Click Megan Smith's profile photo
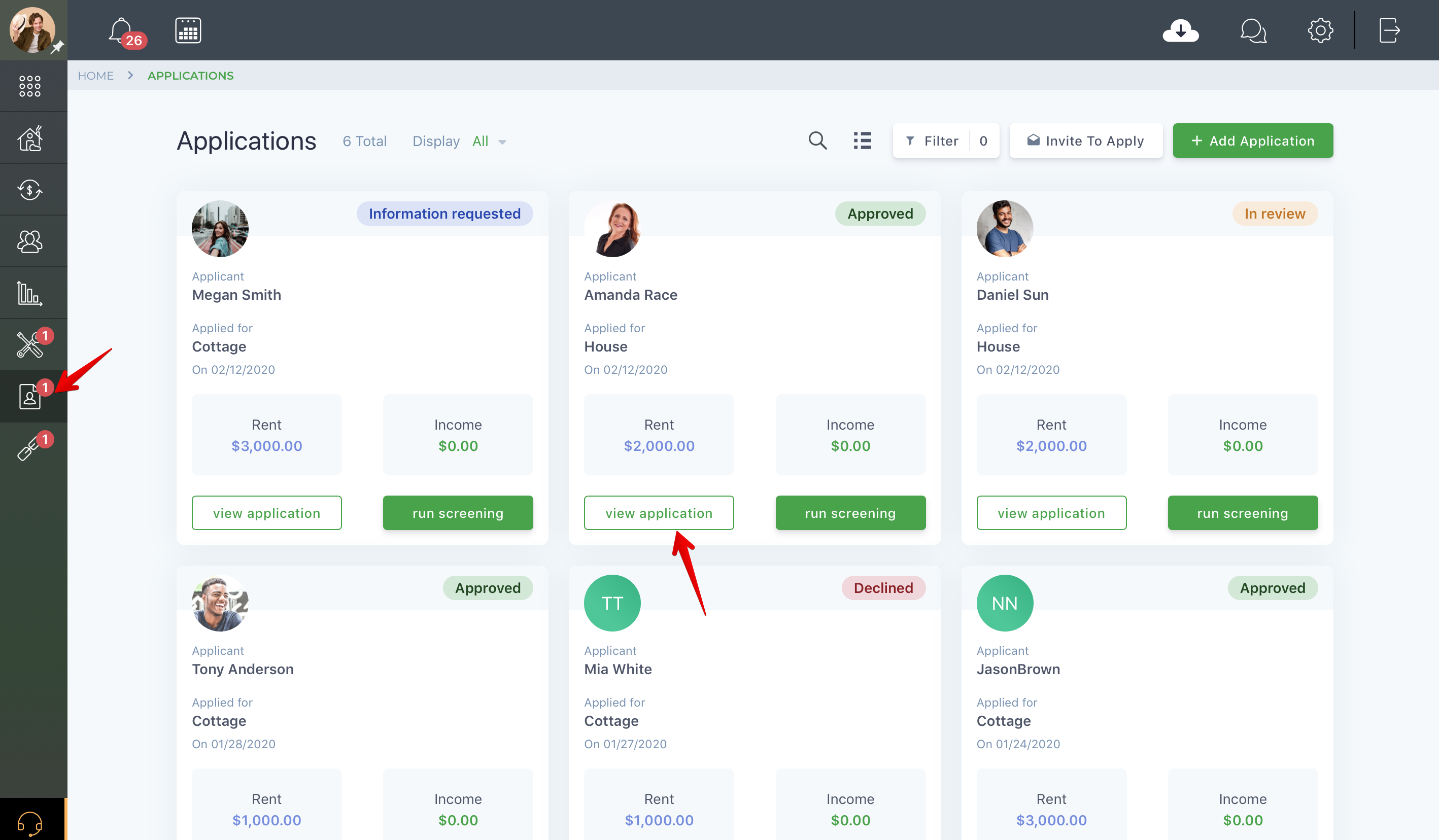 pyautogui.click(x=220, y=228)
